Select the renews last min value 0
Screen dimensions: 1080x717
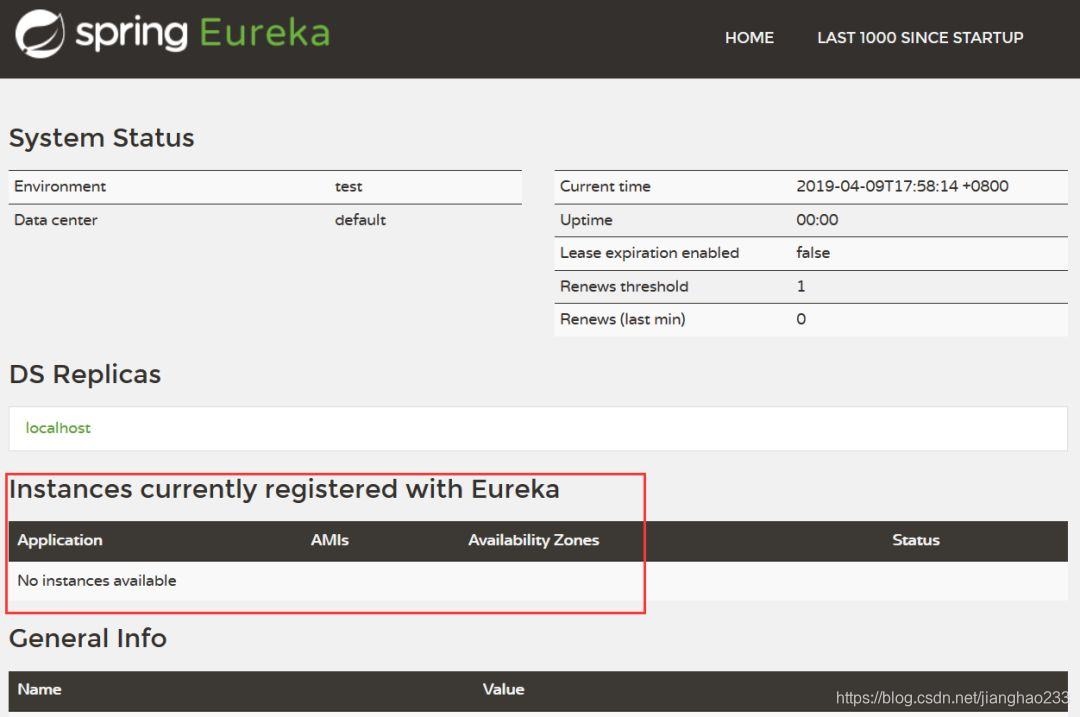point(801,319)
